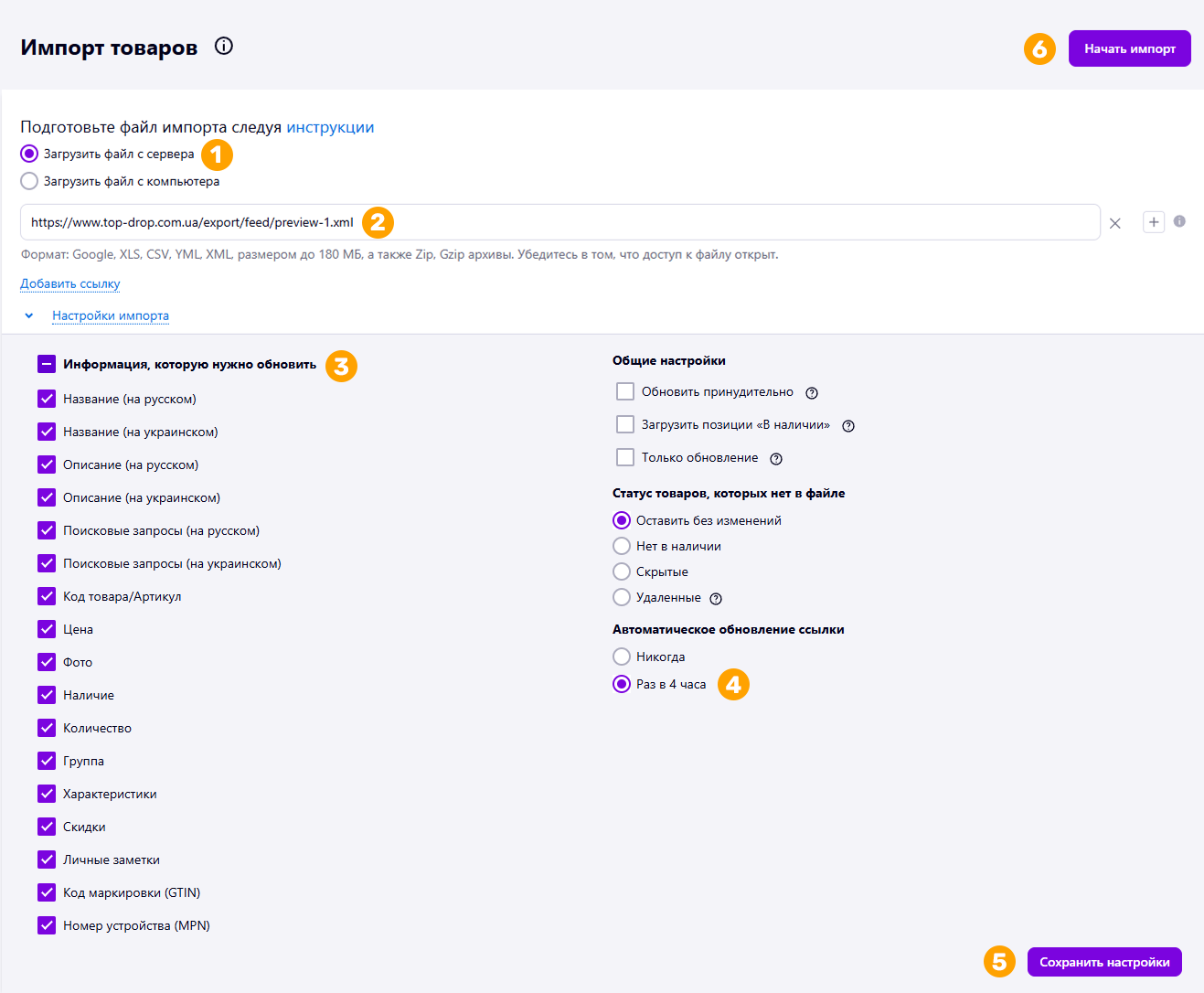
Task: Select the Скрытые status radio
Action: click(622, 571)
